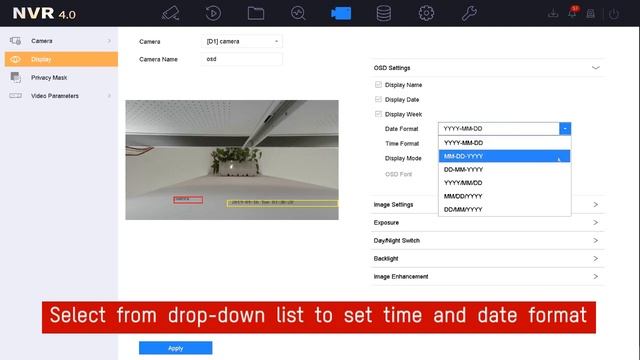The height and width of the screenshot is (360, 640).
Task: Open the Camera channel dropdown
Action: (x=242, y=42)
